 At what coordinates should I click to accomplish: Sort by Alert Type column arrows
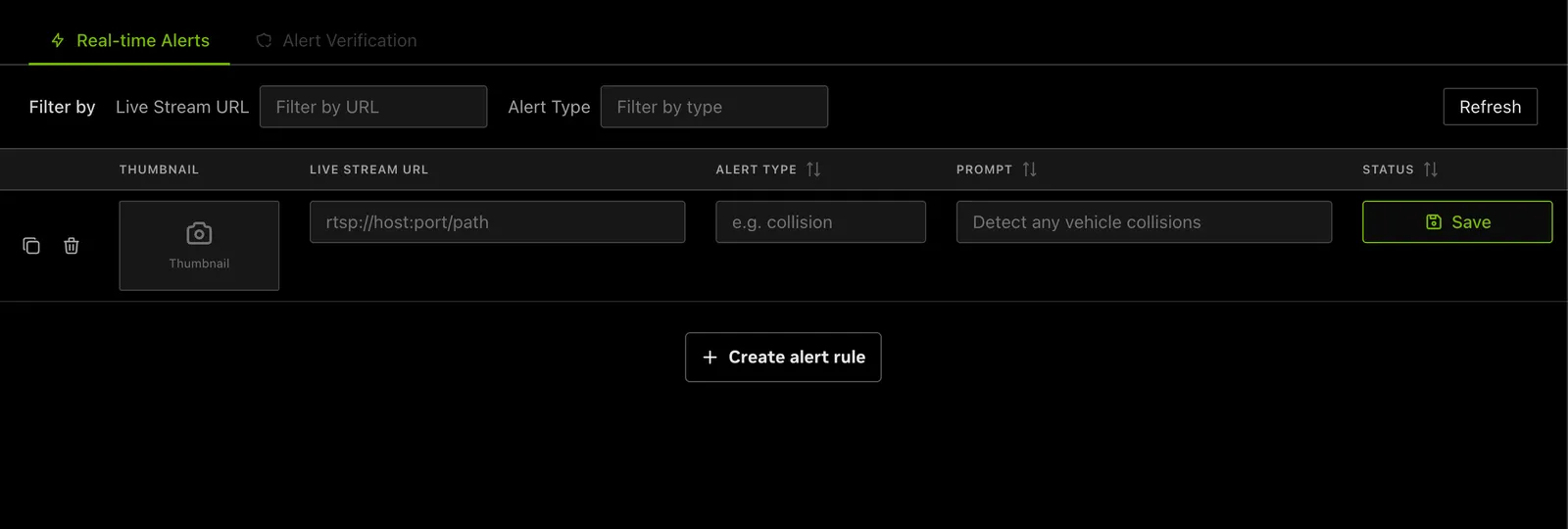point(813,169)
